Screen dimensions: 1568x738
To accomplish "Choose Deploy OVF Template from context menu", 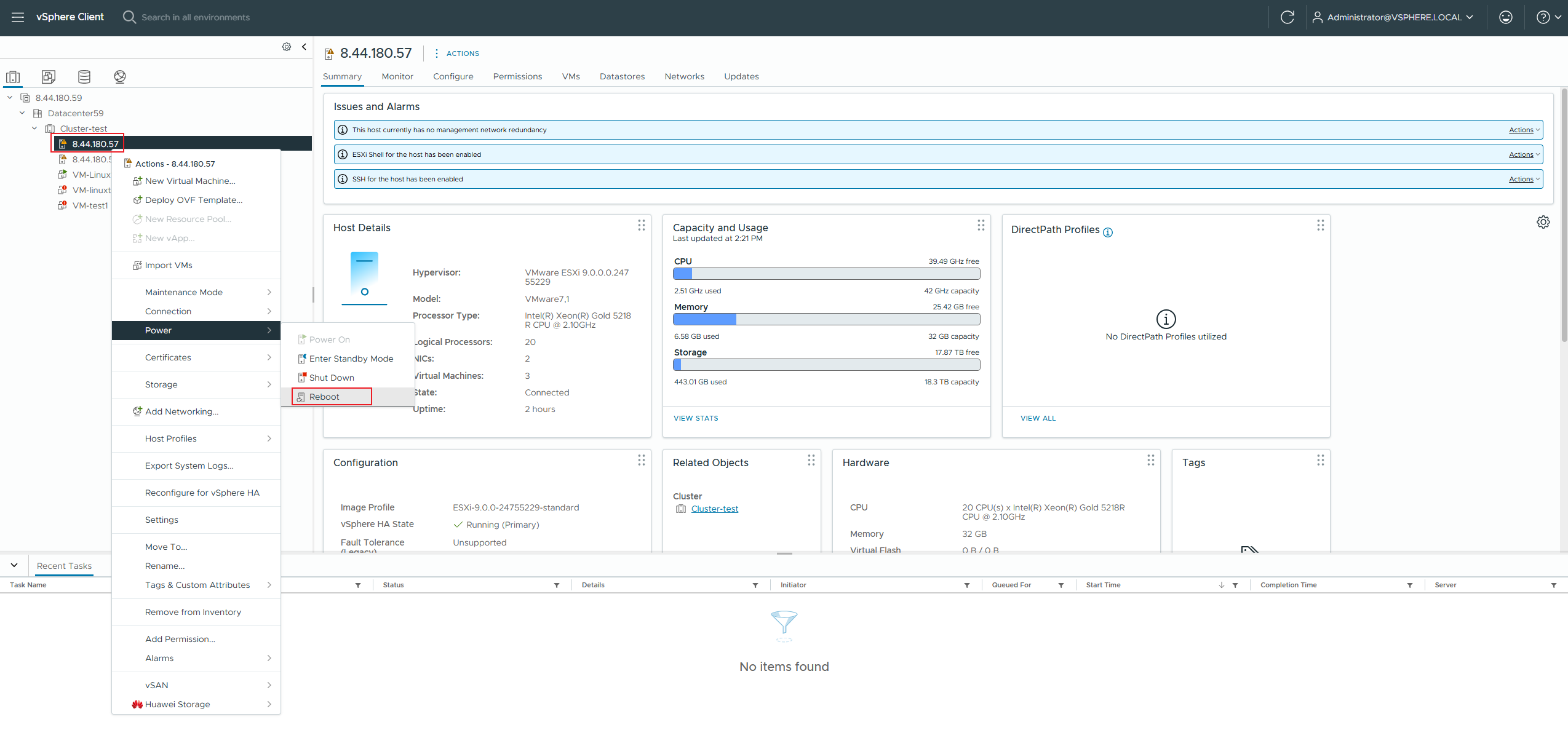I will click(196, 200).
